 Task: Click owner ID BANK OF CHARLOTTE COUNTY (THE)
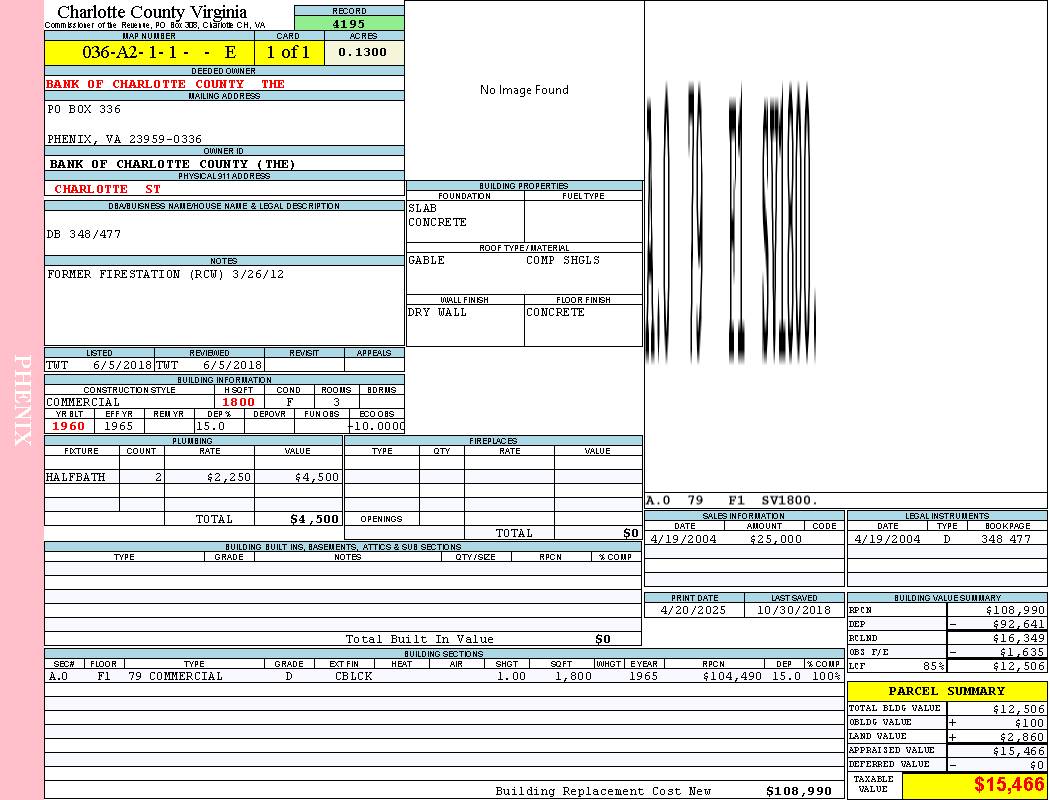pos(173,164)
